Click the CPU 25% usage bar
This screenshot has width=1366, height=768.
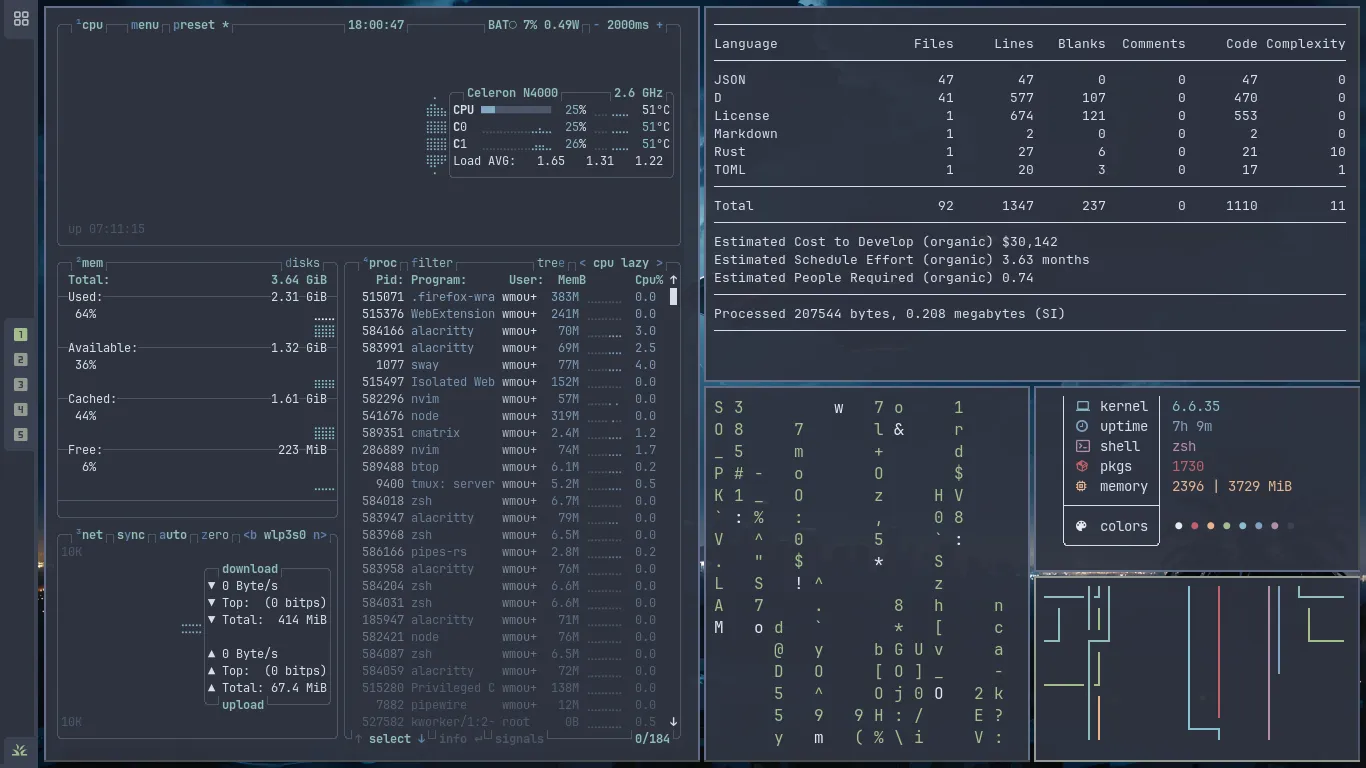tap(516, 110)
